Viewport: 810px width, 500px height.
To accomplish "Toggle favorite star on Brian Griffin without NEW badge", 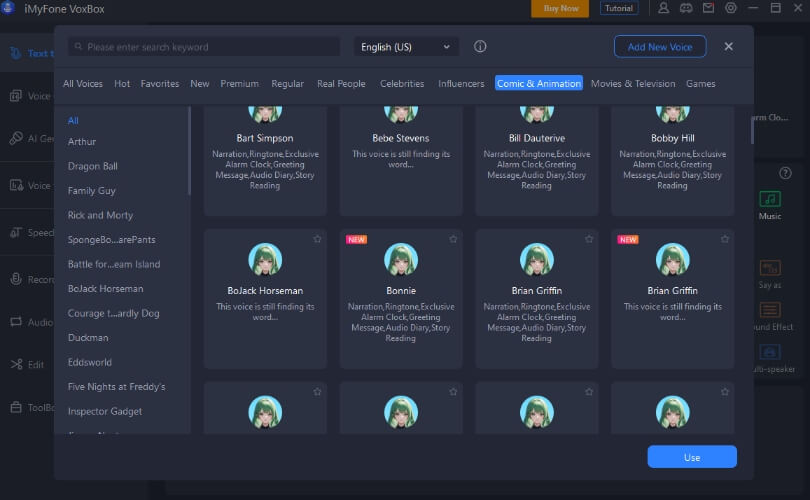I will [x=589, y=239].
